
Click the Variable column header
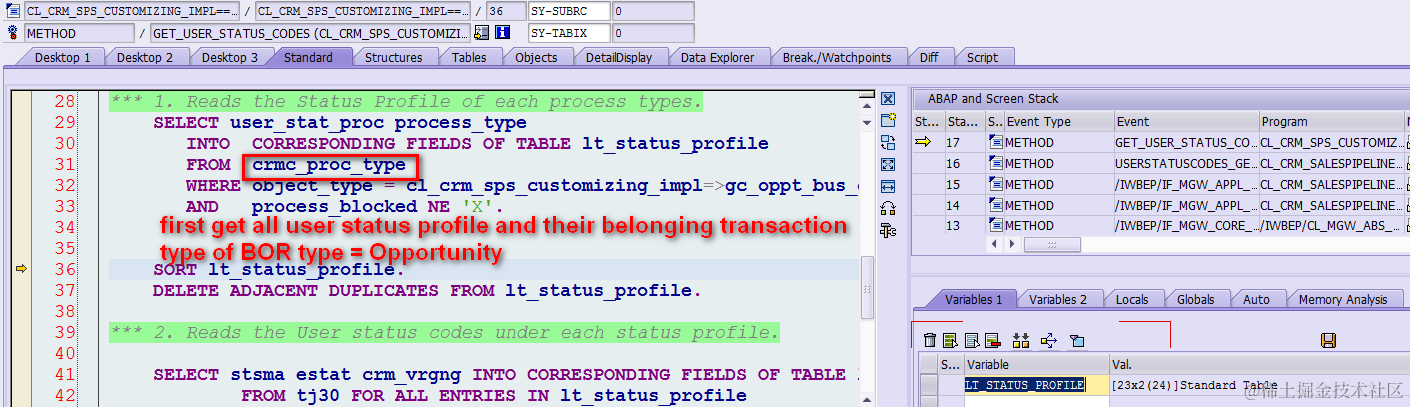(x=1037, y=365)
